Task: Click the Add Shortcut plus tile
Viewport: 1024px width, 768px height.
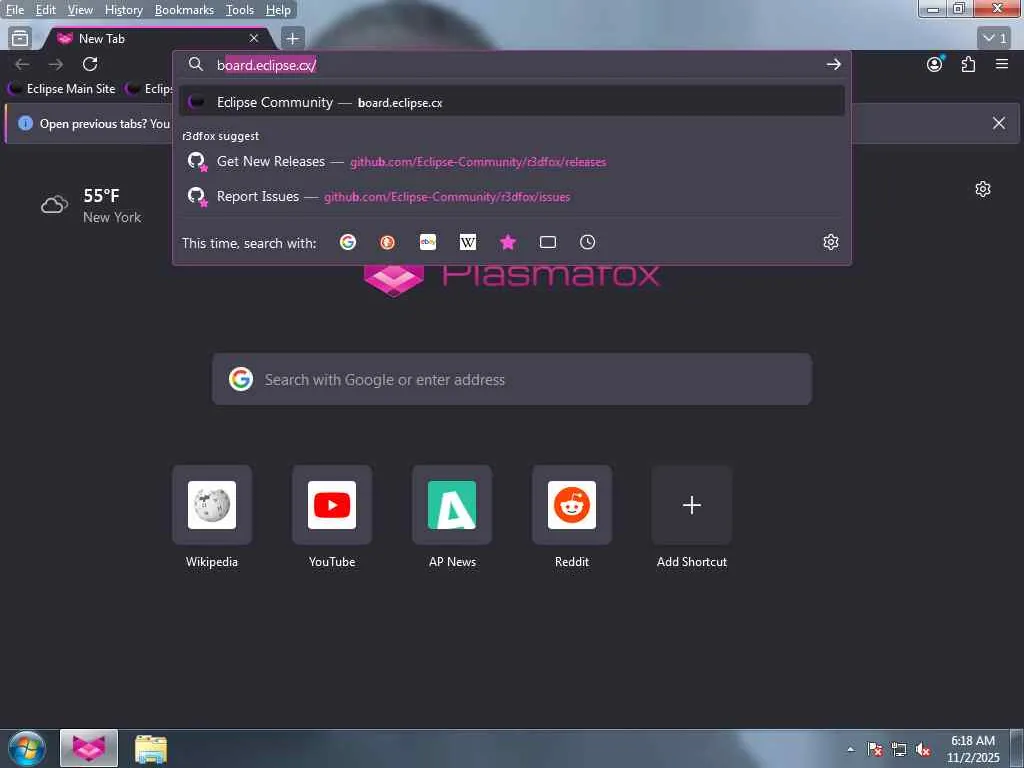Action: pyautogui.click(x=692, y=505)
